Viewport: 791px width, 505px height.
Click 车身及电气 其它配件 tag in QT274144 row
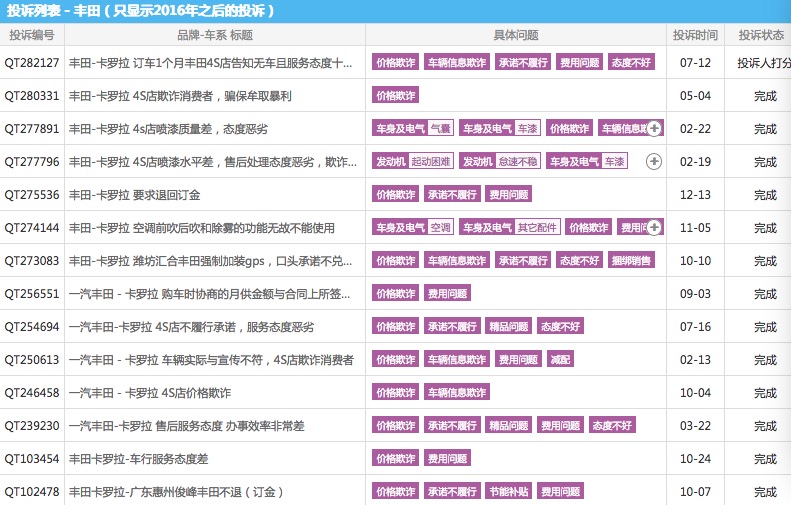(510, 228)
